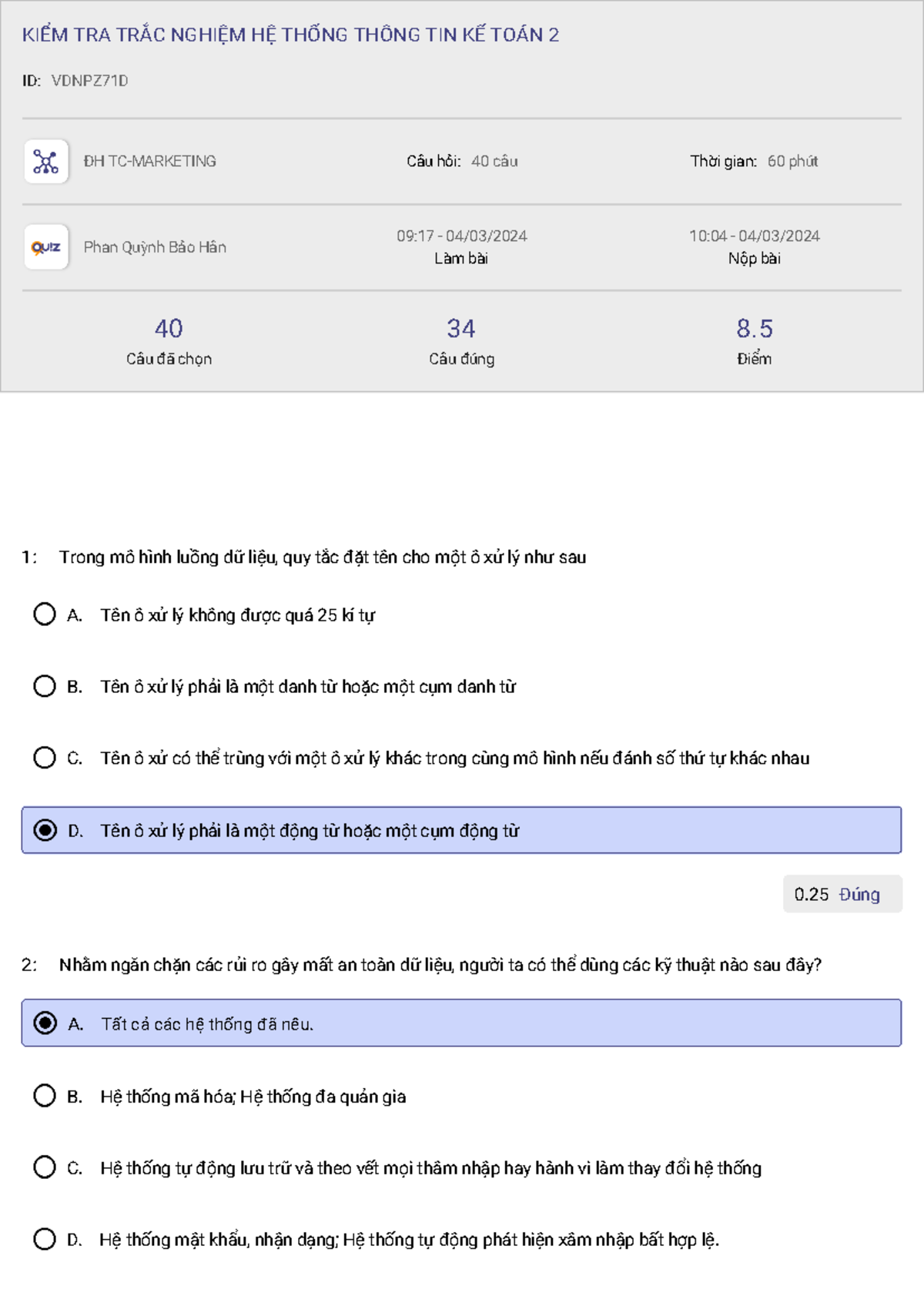The height and width of the screenshot is (1306, 924).
Task: Click the 40 Câu đã chọn statistic
Action: (x=169, y=340)
